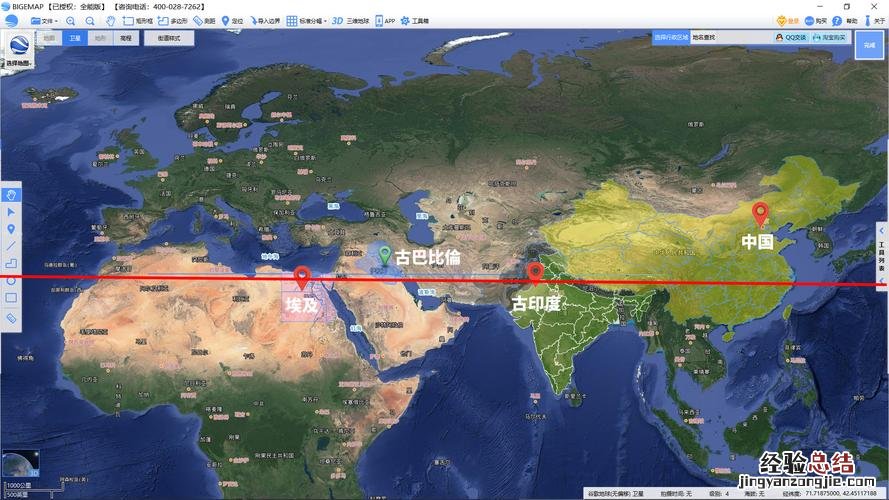Click the 定位 locate pin tool
Image resolution: width=889 pixels, height=500 pixels.
pyautogui.click(x=232, y=21)
